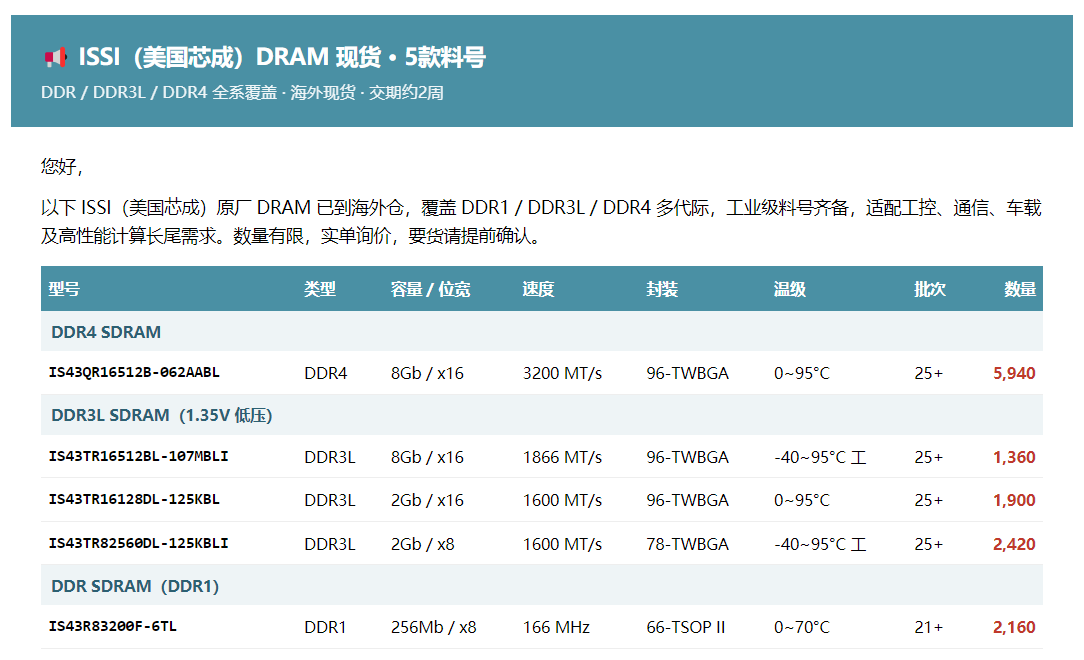Click the '型号' column header

64,289
